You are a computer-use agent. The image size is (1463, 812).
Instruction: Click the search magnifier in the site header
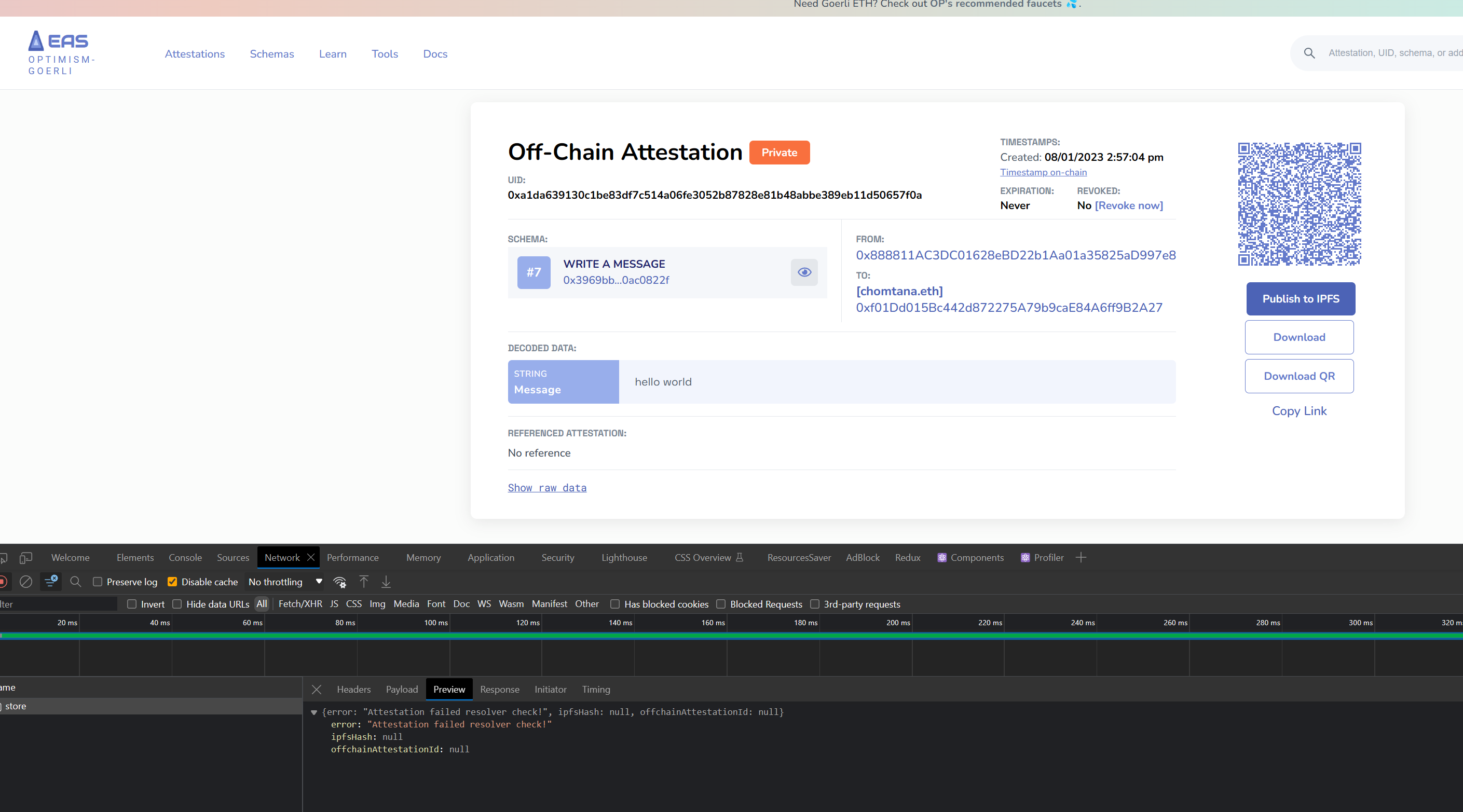1310,53
